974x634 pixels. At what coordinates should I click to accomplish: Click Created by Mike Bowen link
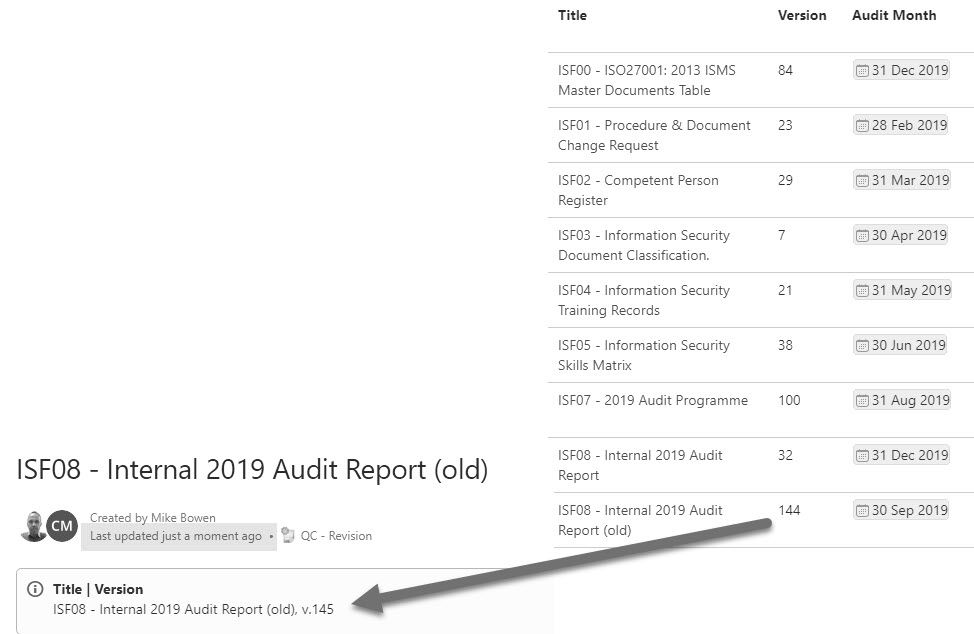coord(153,517)
